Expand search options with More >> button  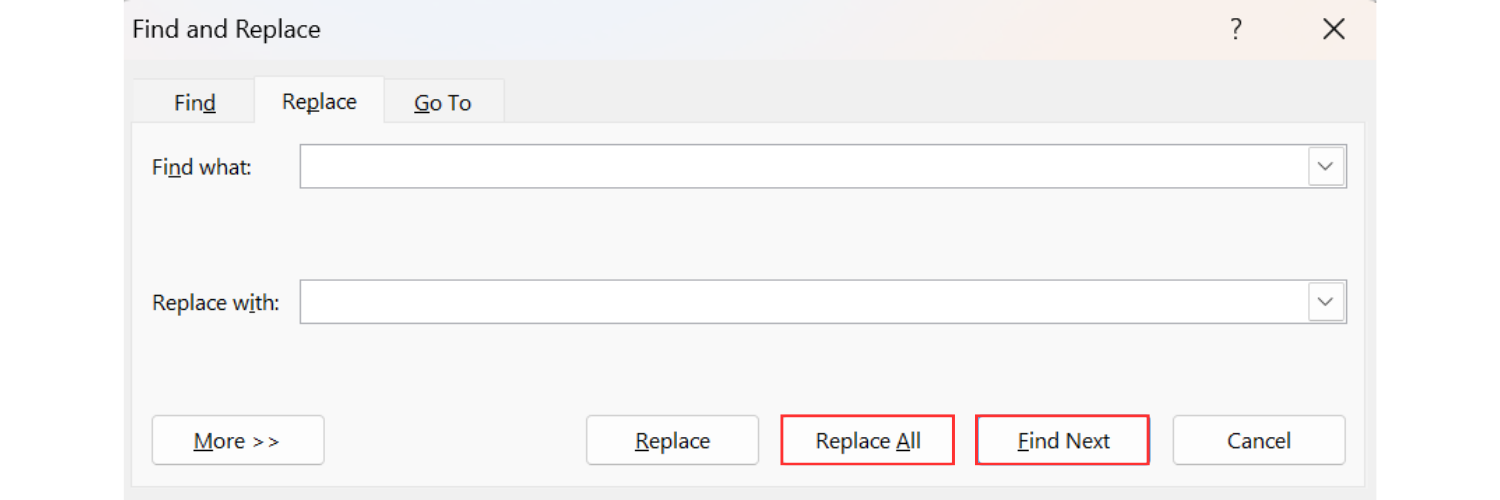click(238, 441)
